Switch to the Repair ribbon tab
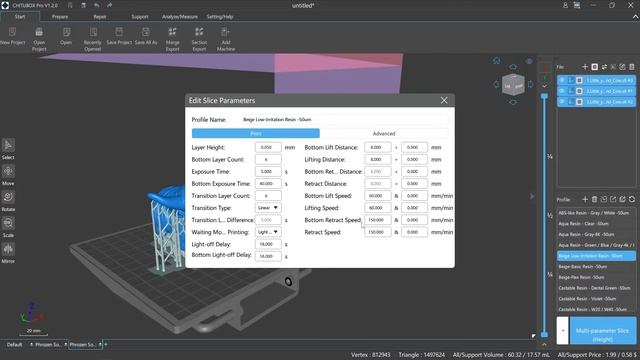The height and width of the screenshot is (360, 640). [100, 17]
